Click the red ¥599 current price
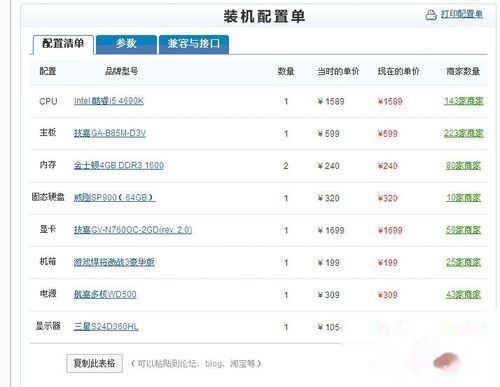500x387 pixels. (x=387, y=134)
